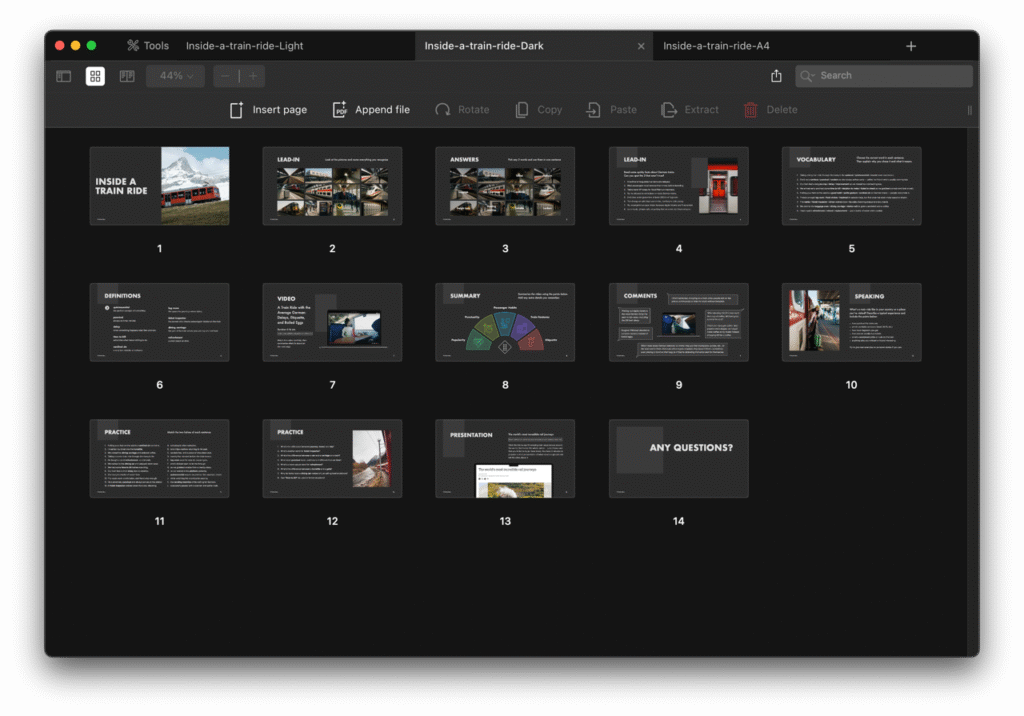Click the Rotate icon
Viewport: 1024px width, 716px height.
click(442, 110)
